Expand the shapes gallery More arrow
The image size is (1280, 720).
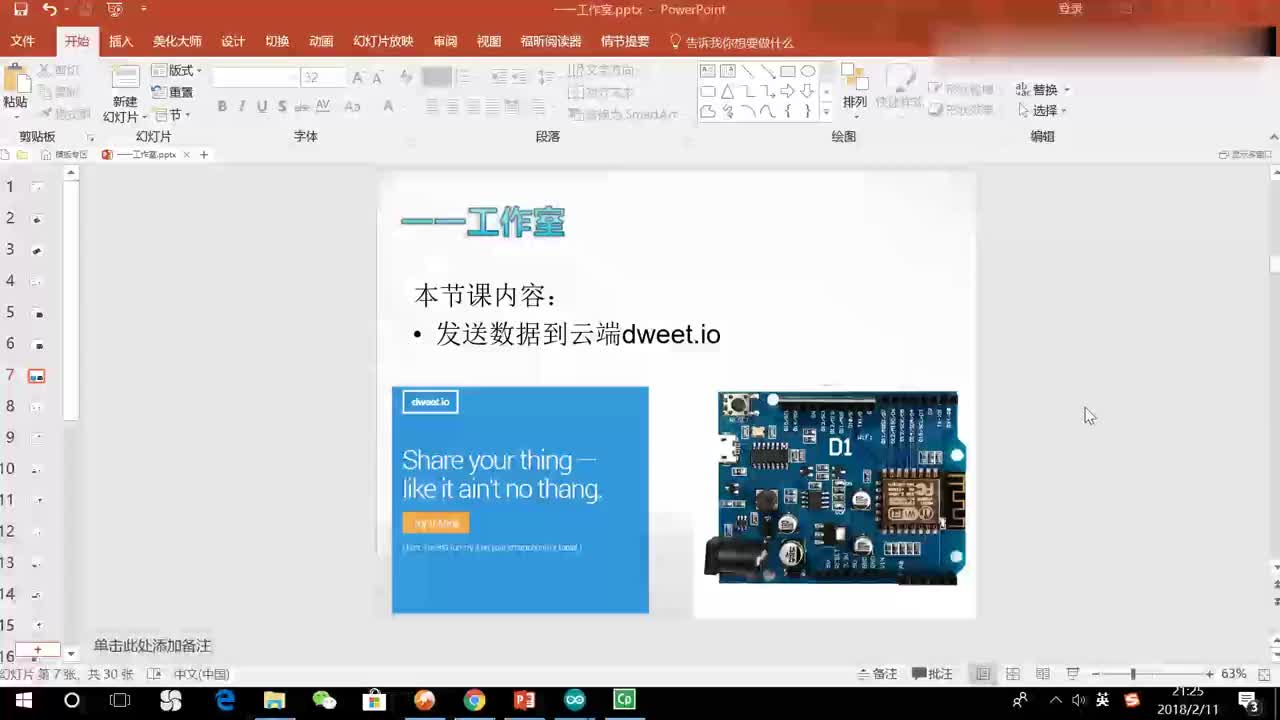coord(826,111)
